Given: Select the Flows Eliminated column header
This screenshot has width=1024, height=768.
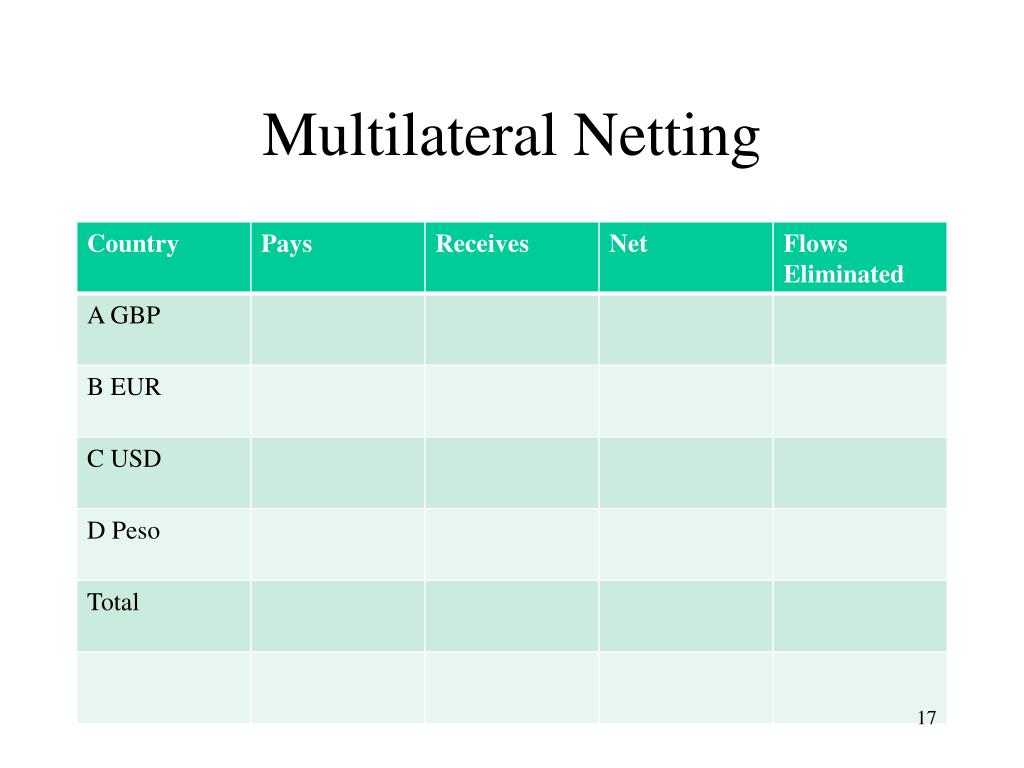Looking at the screenshot, I should coord(860,257).
